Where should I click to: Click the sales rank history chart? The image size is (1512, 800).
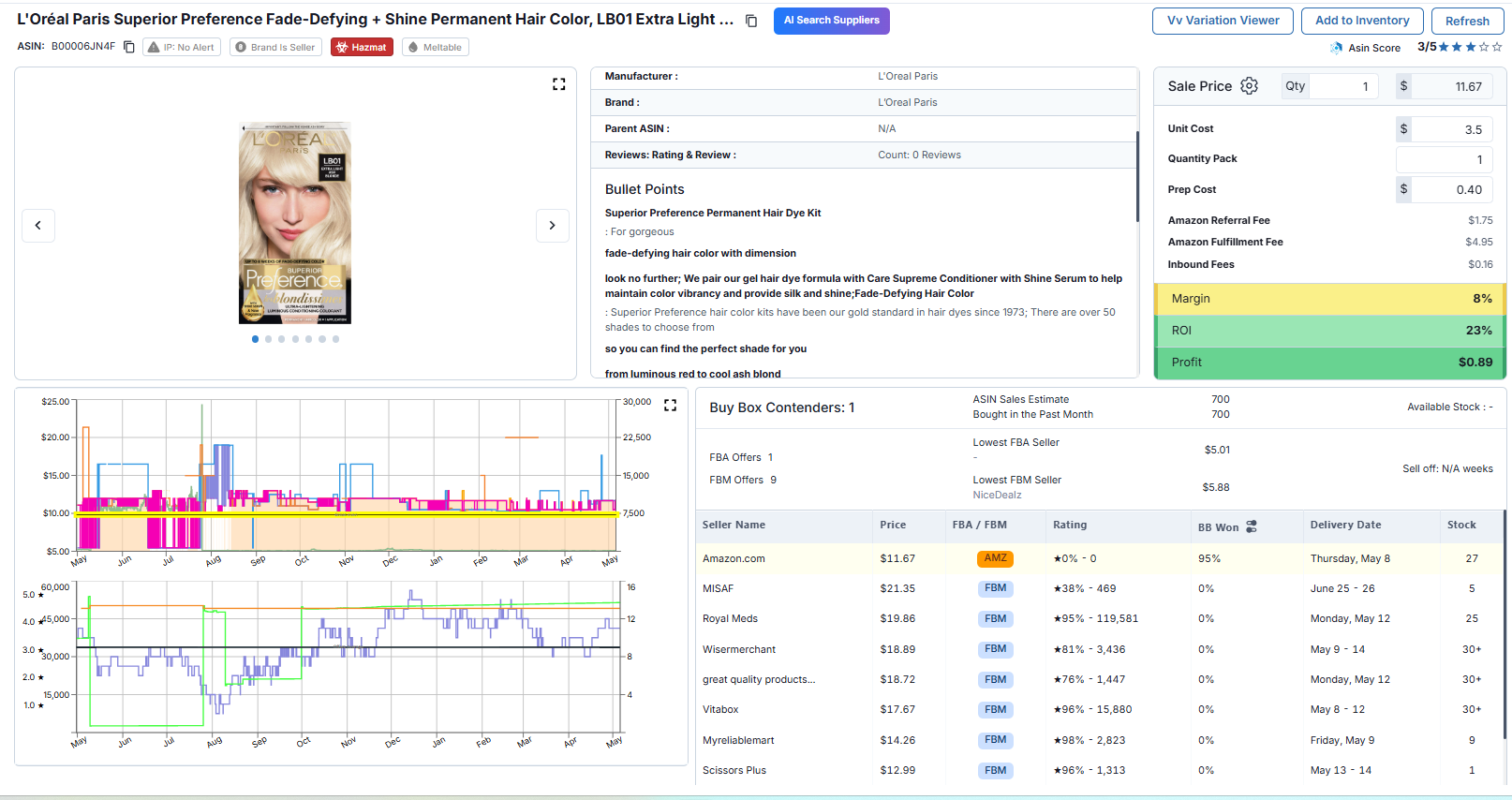[x=348, y=658]
